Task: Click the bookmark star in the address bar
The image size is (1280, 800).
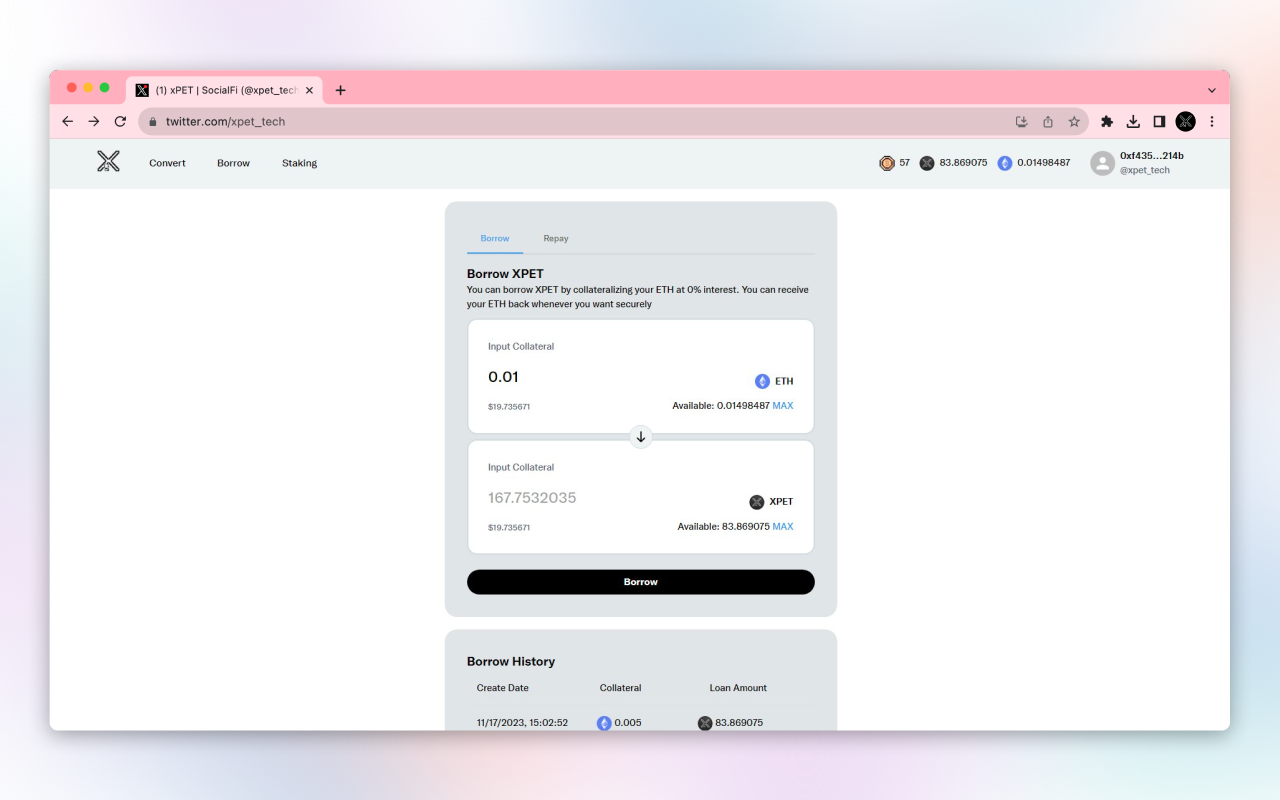Action: click(1074, 120)
